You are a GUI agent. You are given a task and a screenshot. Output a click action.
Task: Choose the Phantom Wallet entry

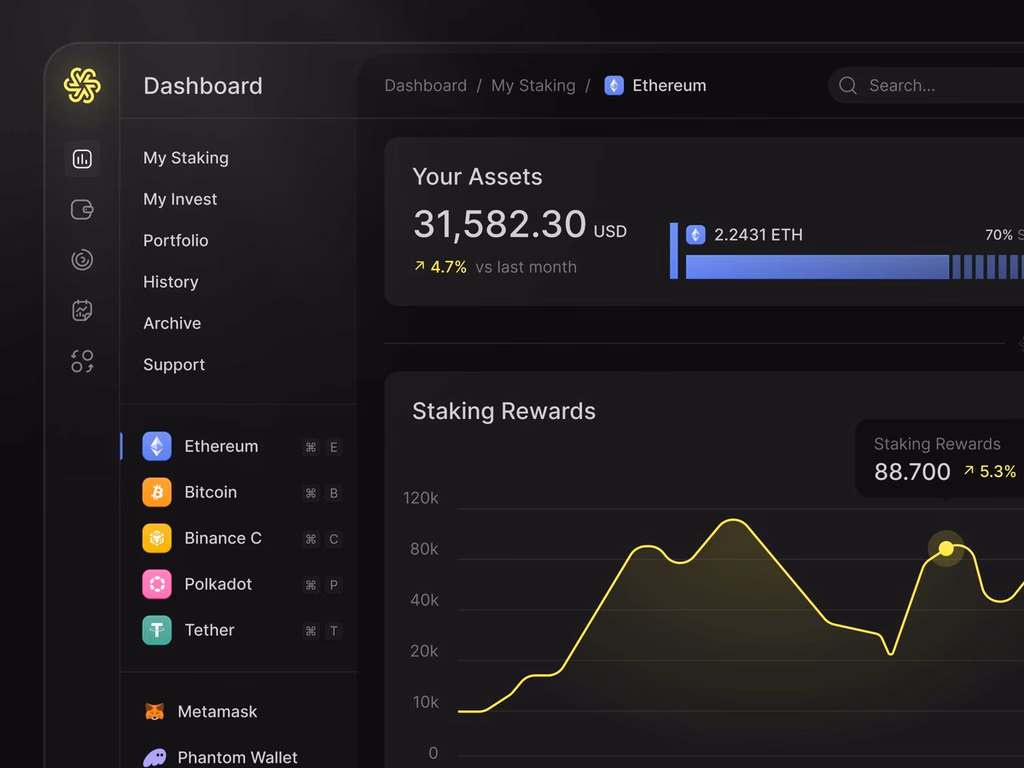click(x=220, y=758)
